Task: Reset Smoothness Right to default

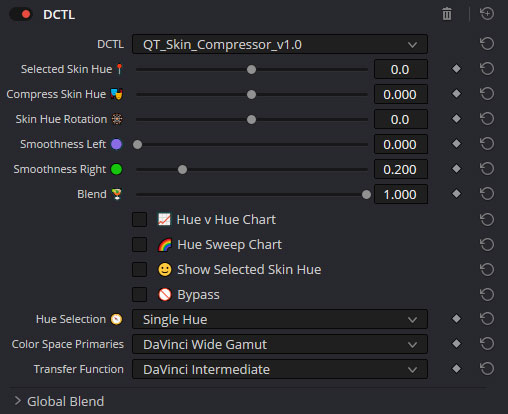Action: click(487, 169)
